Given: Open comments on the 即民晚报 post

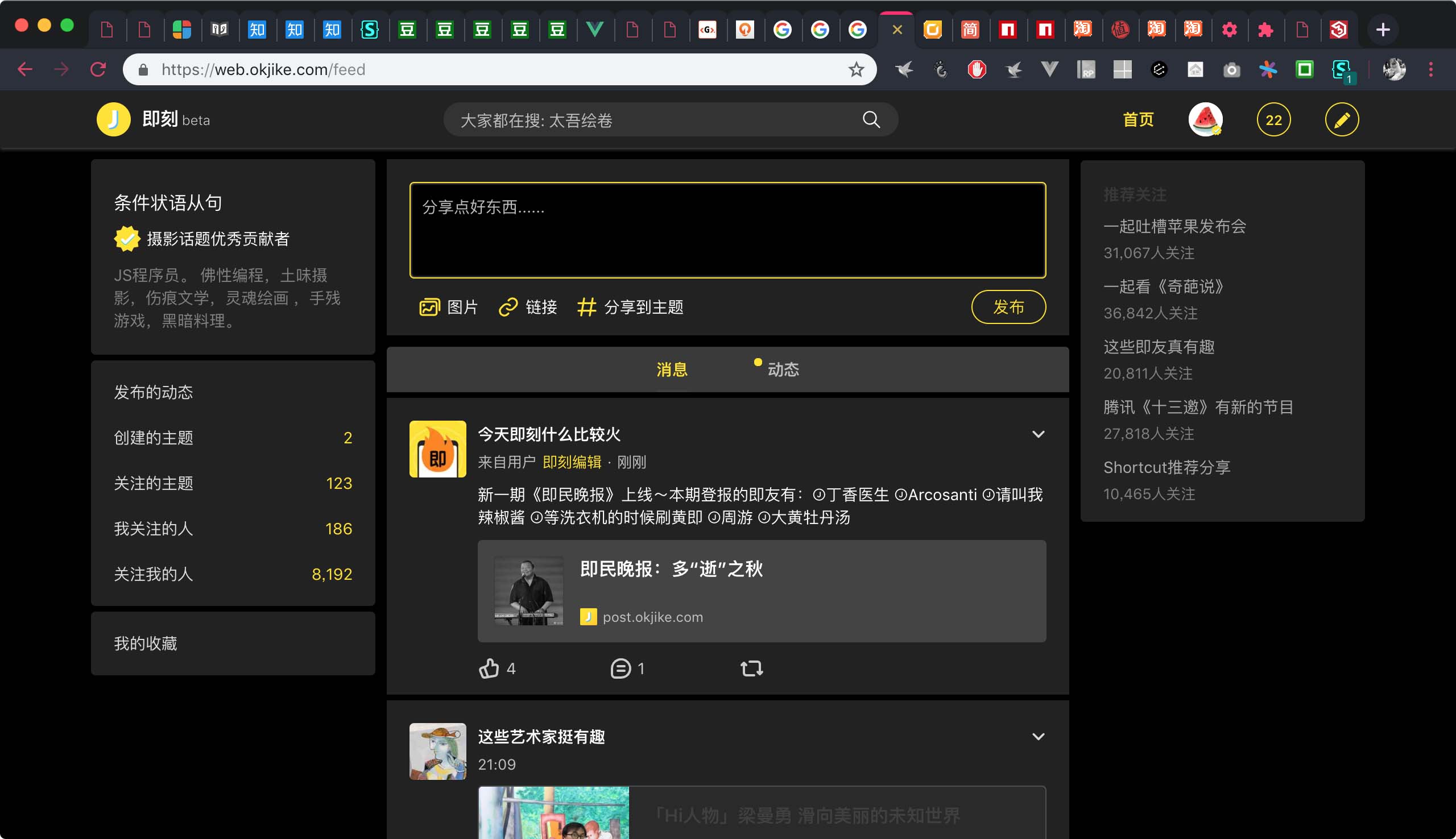Looking at the screenshot, I should 620,668.
